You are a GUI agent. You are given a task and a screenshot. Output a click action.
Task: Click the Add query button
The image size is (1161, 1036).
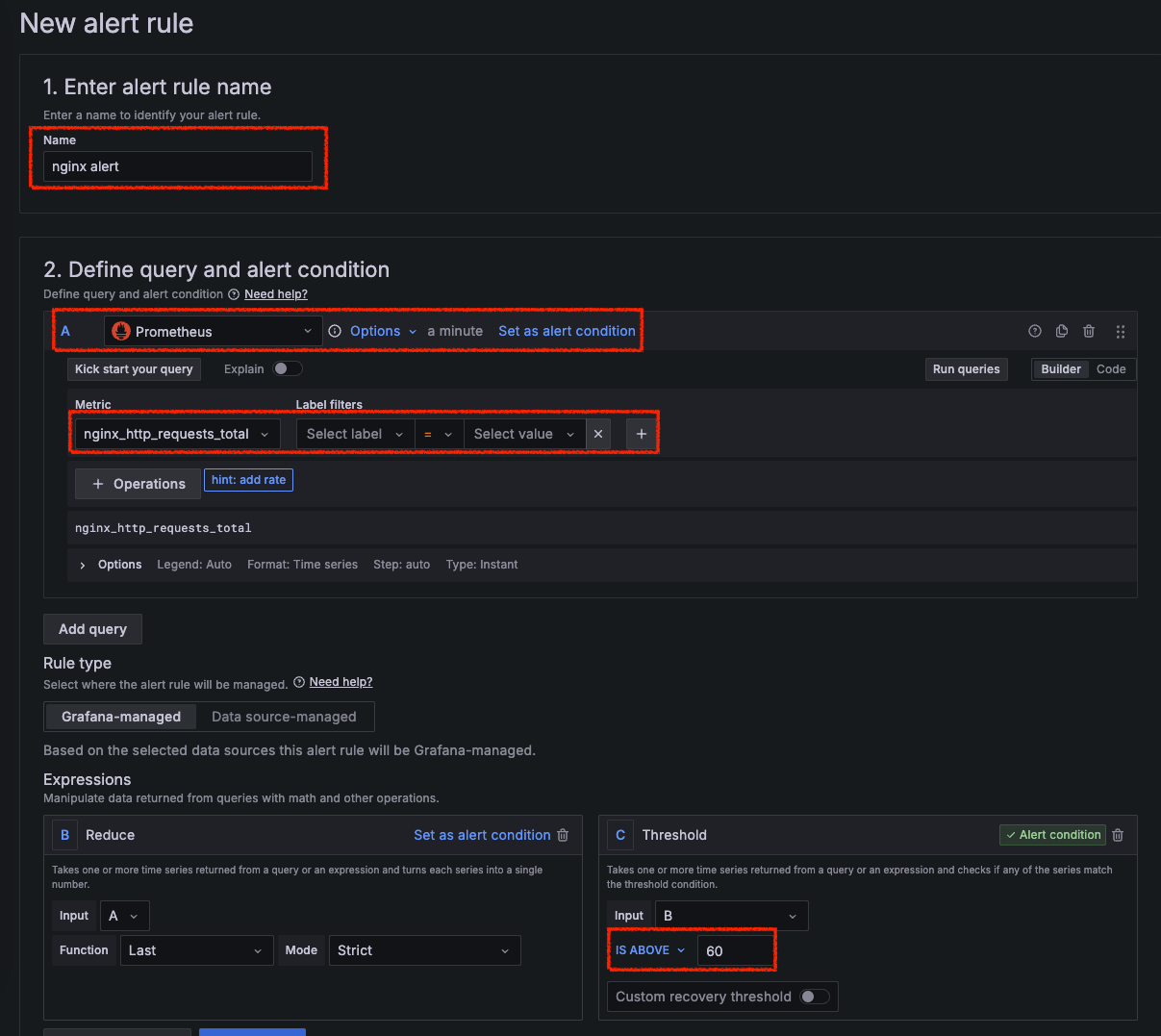[x=92, y=629]
